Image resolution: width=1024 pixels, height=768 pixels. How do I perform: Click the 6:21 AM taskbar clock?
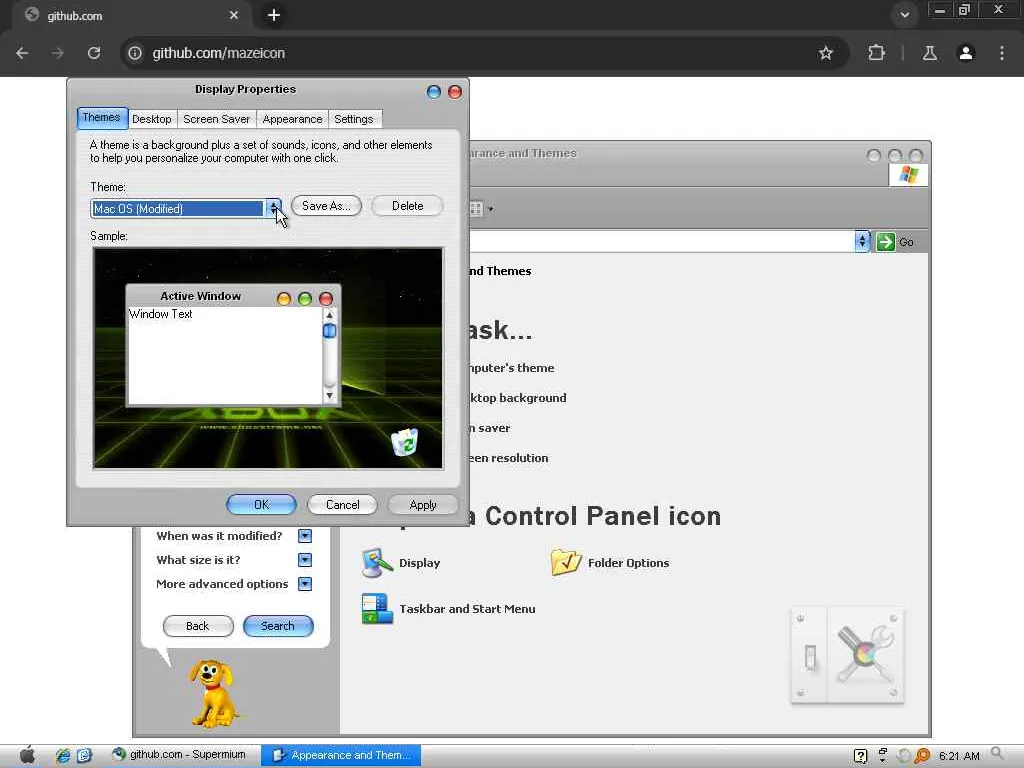pyautogui.click(x=959, y=756)
